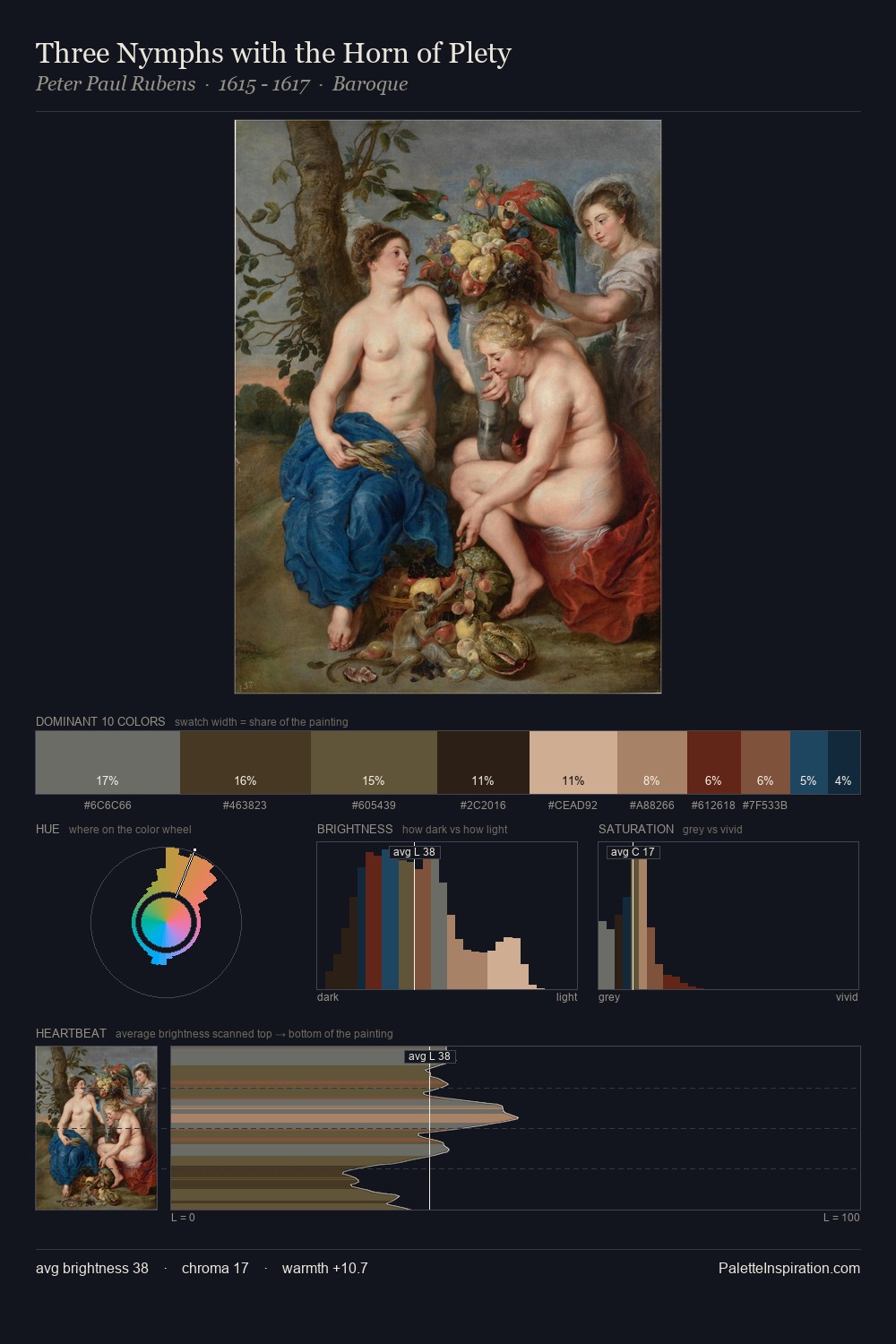Click the 'light' axis label
Screen dimensions: 896x1344
[567, 997]
